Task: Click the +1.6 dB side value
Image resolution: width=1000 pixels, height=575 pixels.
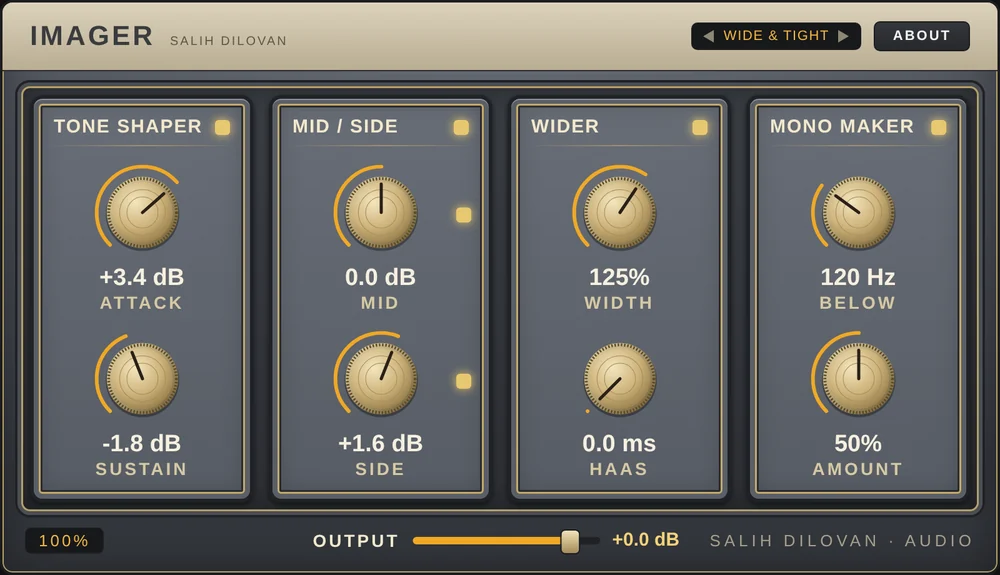Action: coord(380,444)
